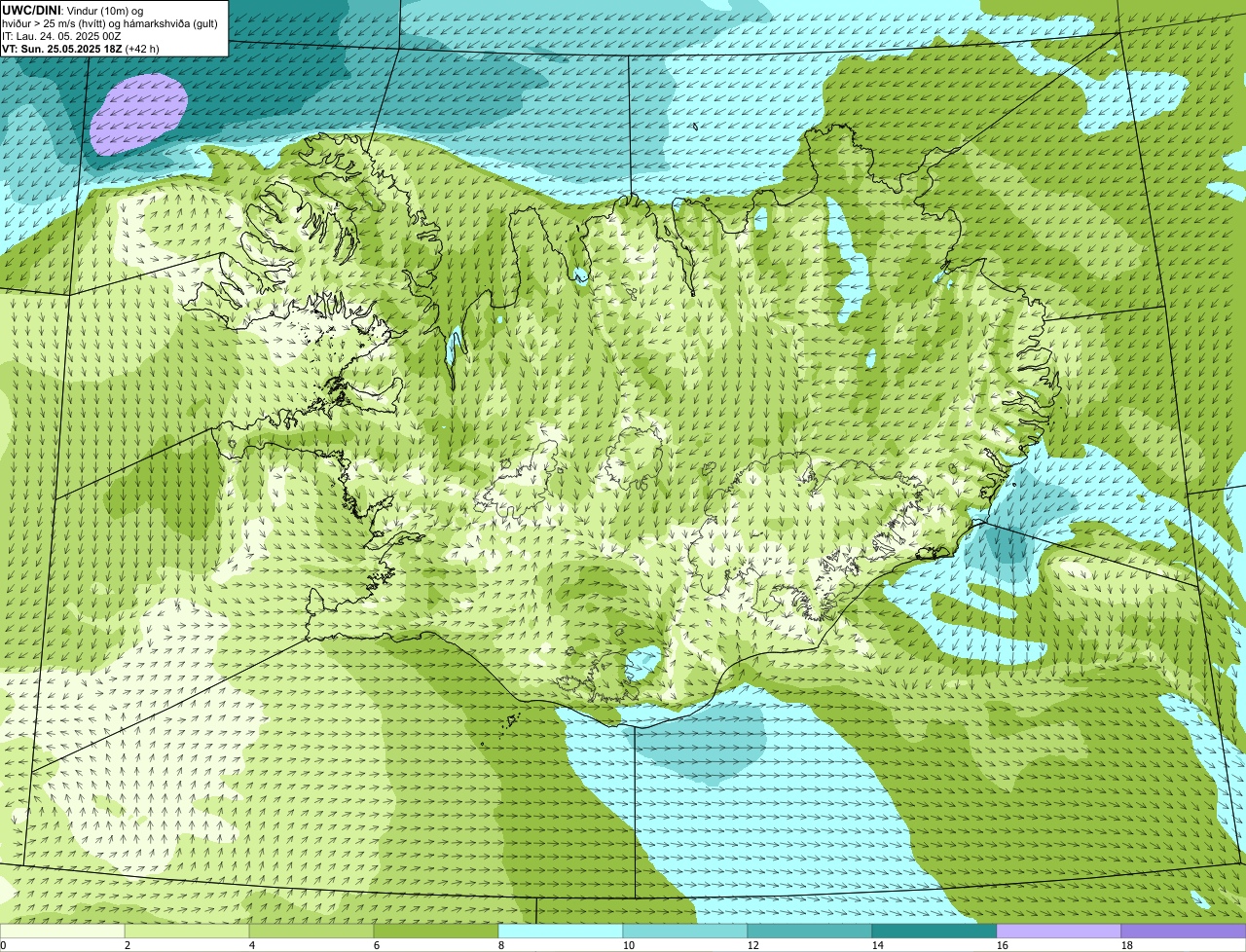Click the '8' scale label
Screen dimensions: 1246x952
click(501, 945)
